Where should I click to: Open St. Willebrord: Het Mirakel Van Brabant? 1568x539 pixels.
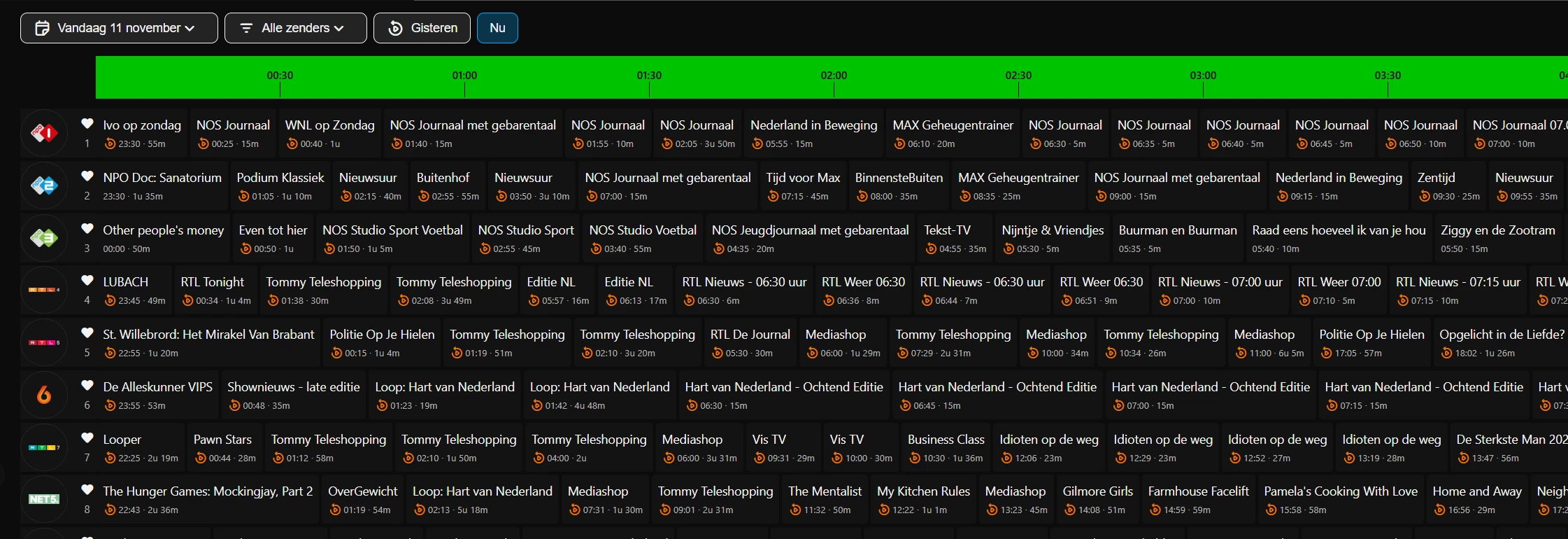(x=208, y=343)
